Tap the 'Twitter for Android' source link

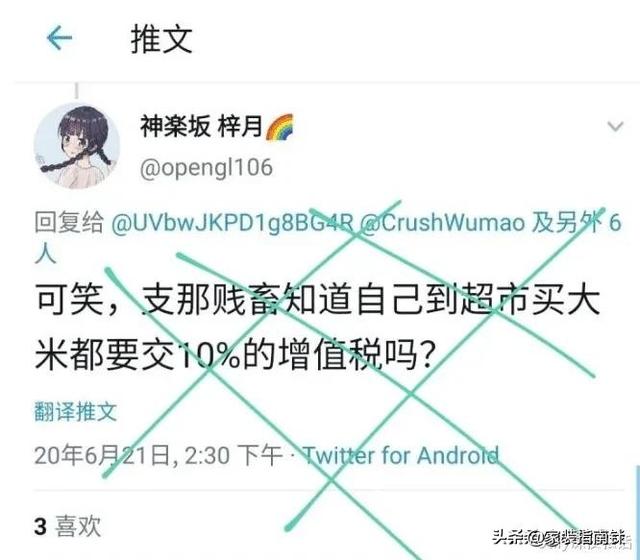pos(401,455)
